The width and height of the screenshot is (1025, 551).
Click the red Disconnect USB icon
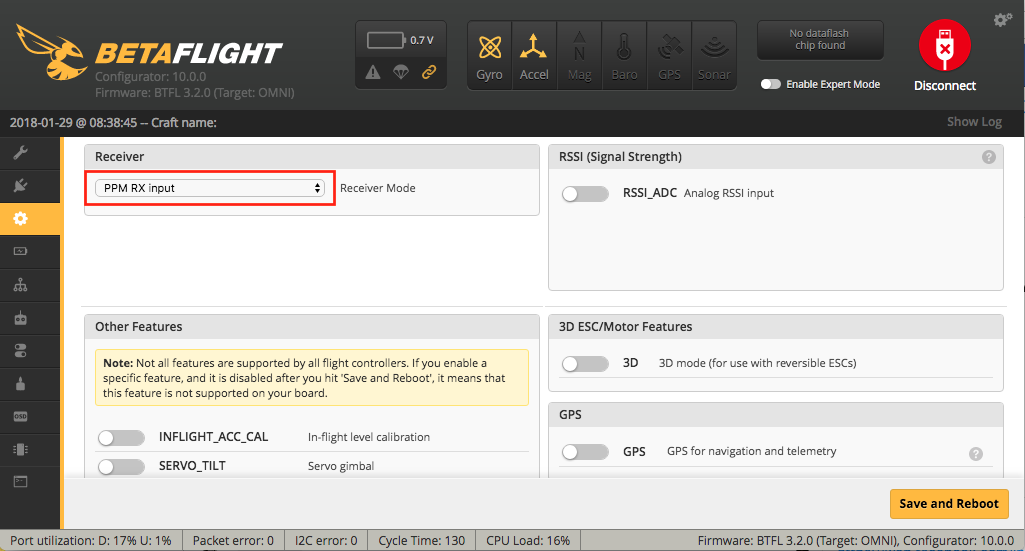tap(945, 45)
